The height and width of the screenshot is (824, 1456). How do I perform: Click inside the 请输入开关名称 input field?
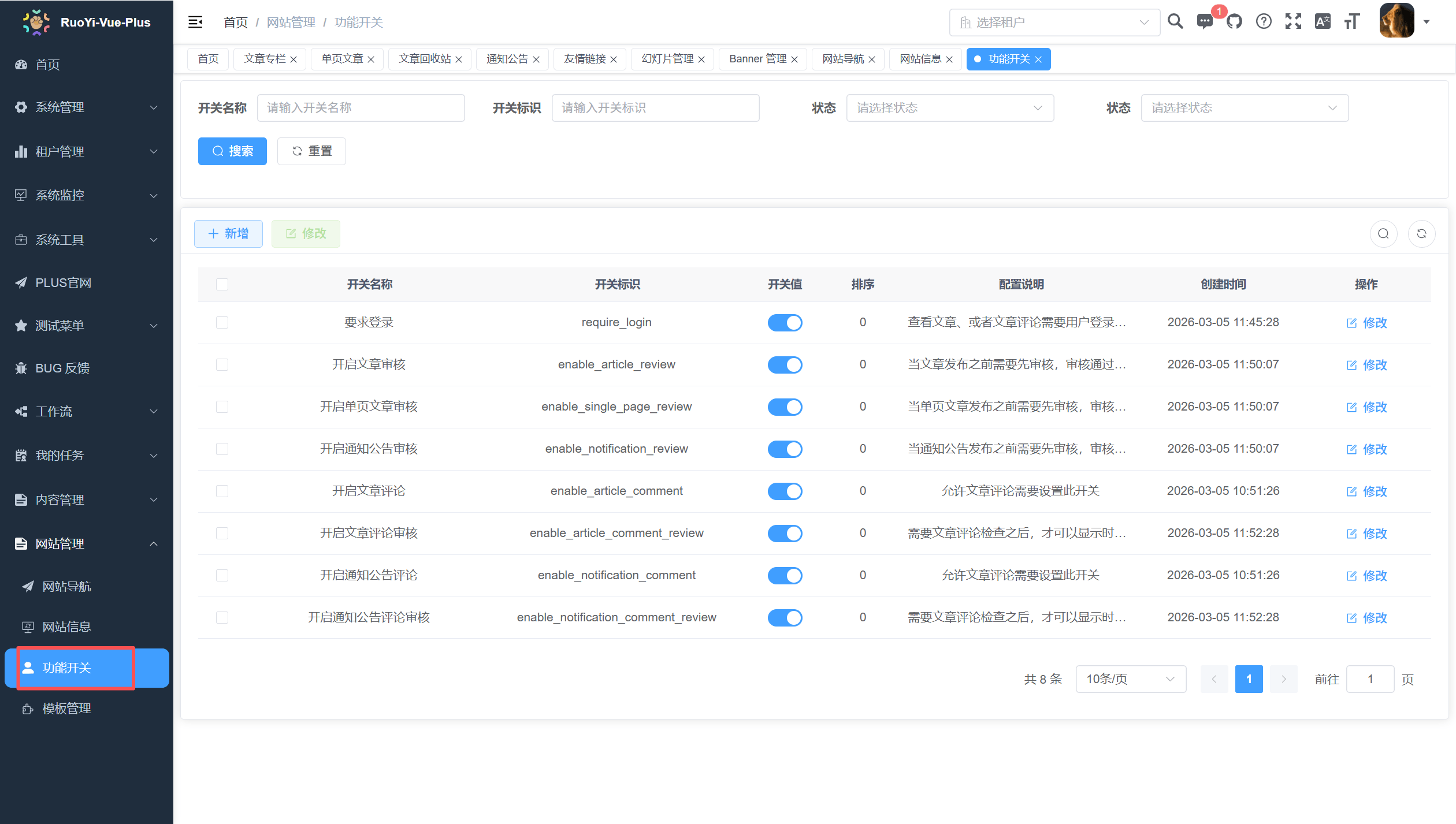(361, 107)
